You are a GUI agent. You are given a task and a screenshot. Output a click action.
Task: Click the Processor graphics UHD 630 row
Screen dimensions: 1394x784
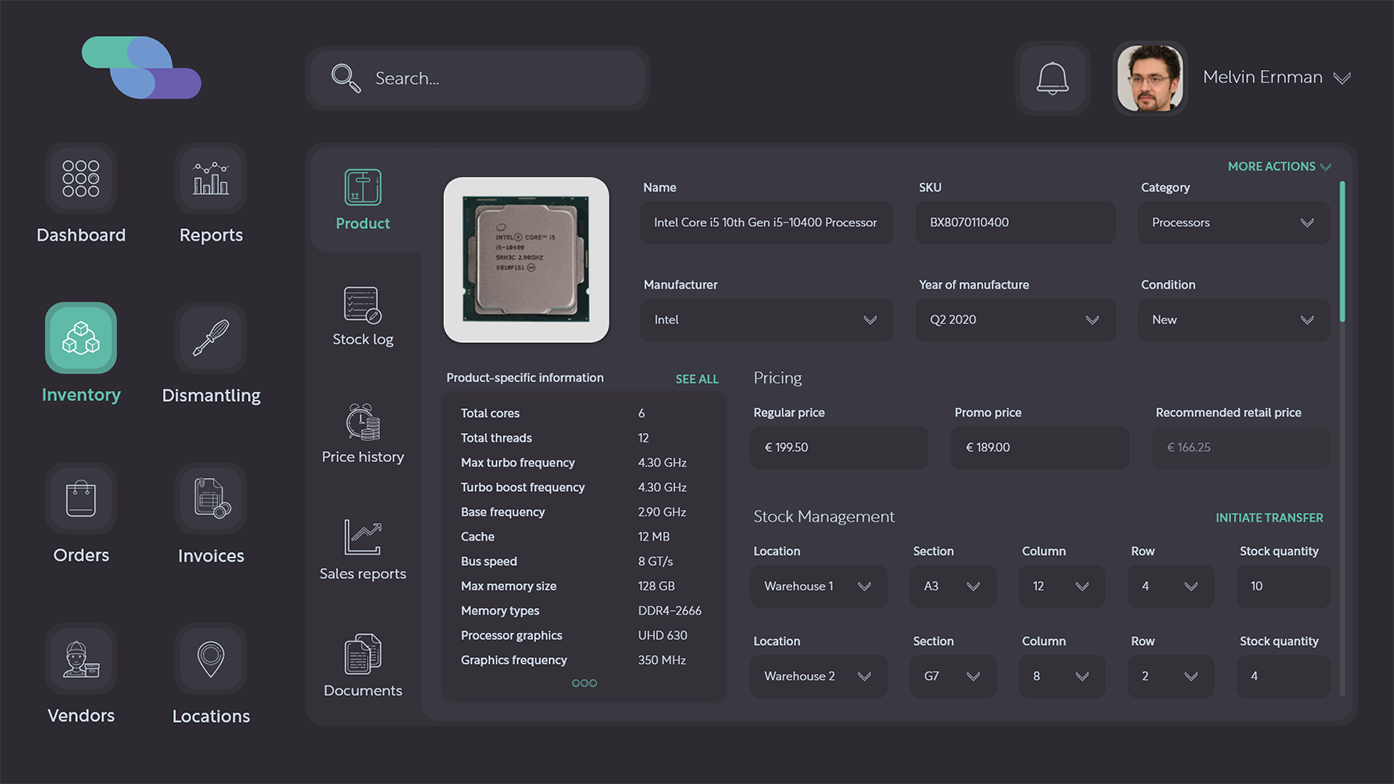[584, 636]
